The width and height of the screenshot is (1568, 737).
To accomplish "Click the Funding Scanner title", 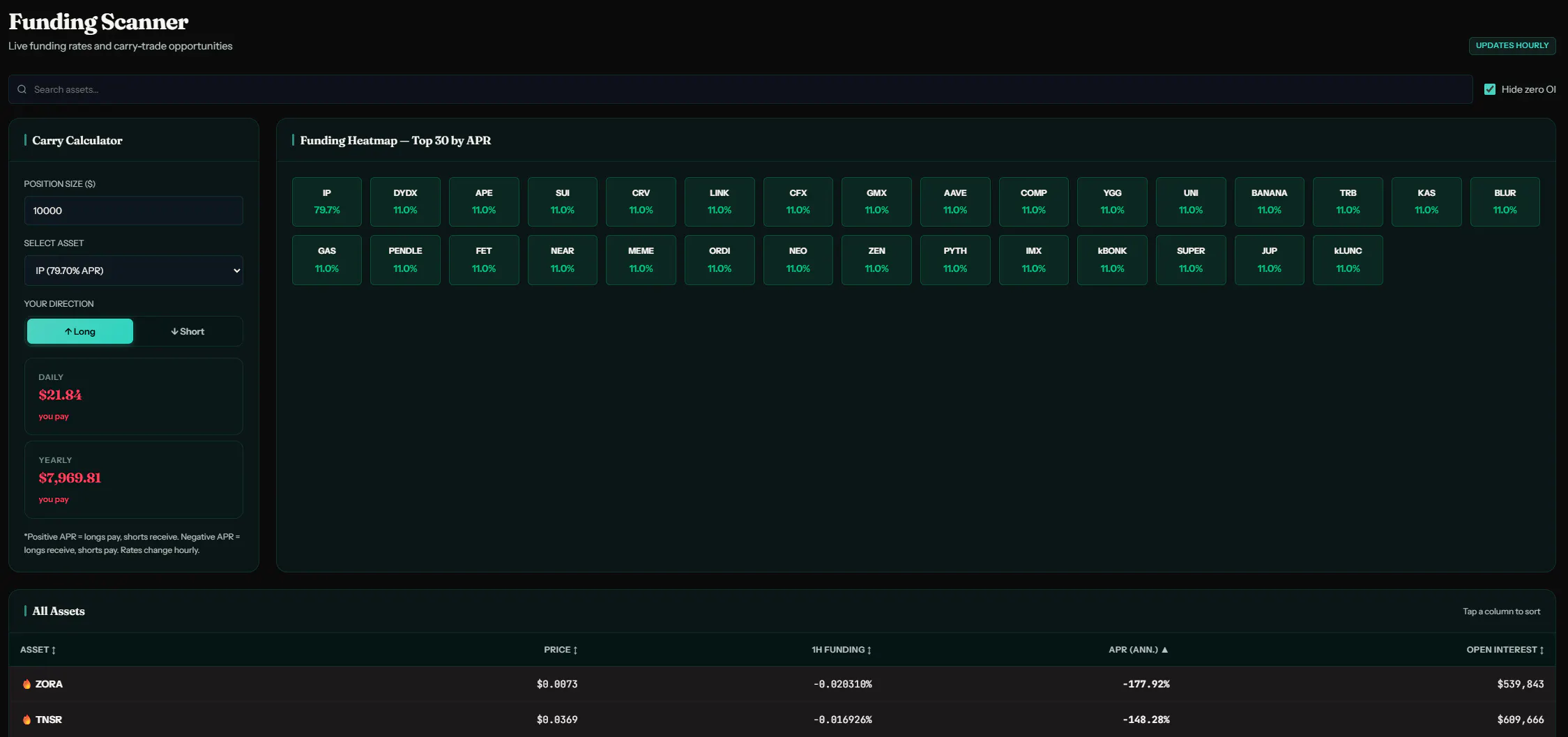I will (98, 22).
